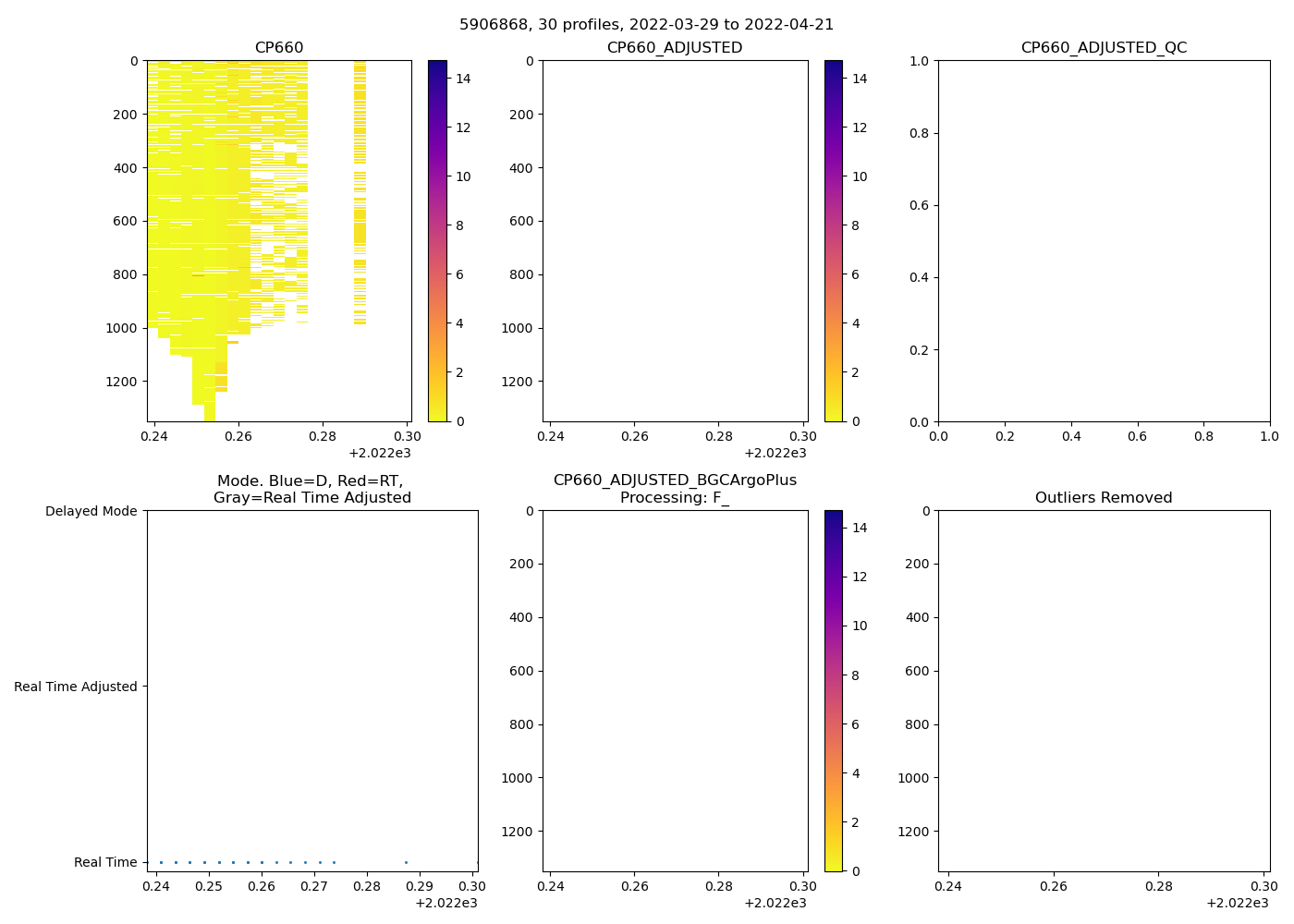Select the Real Time Adjusted y-axis label
The width and height of the screenshot is (1294, 924).
(x=76, y=687)
